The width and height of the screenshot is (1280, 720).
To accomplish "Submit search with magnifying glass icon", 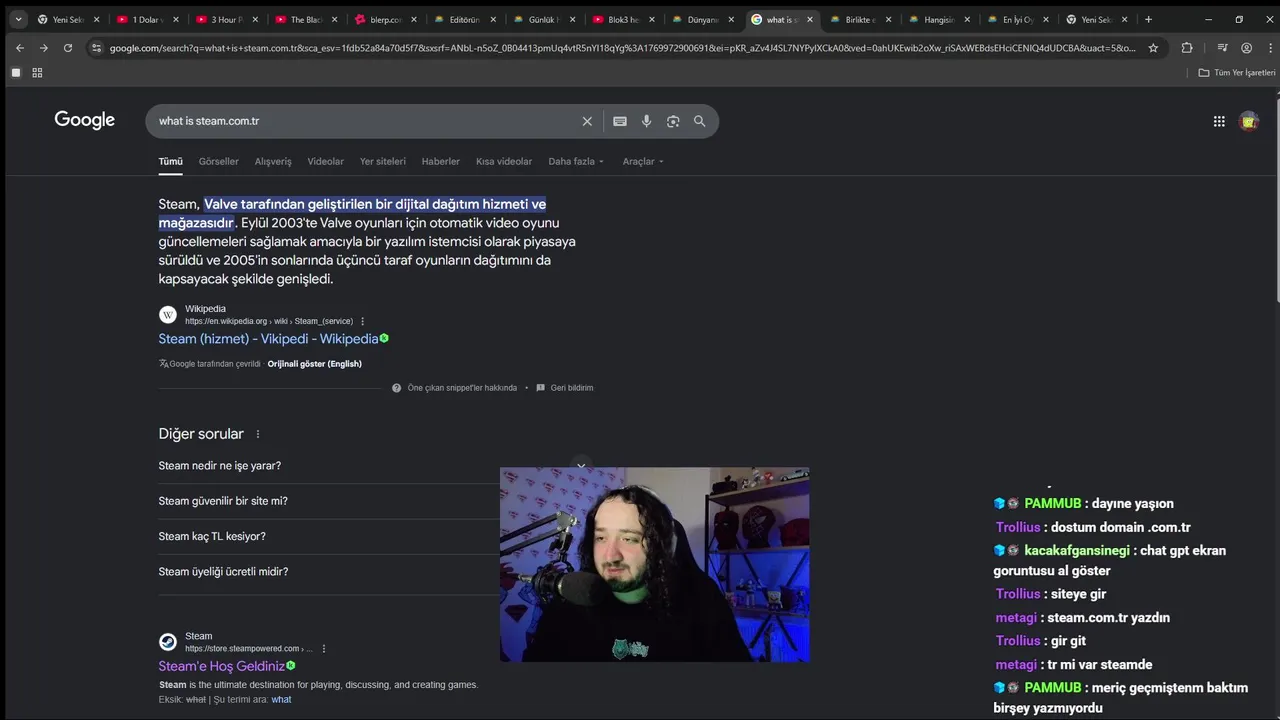I will coord(699,121).
